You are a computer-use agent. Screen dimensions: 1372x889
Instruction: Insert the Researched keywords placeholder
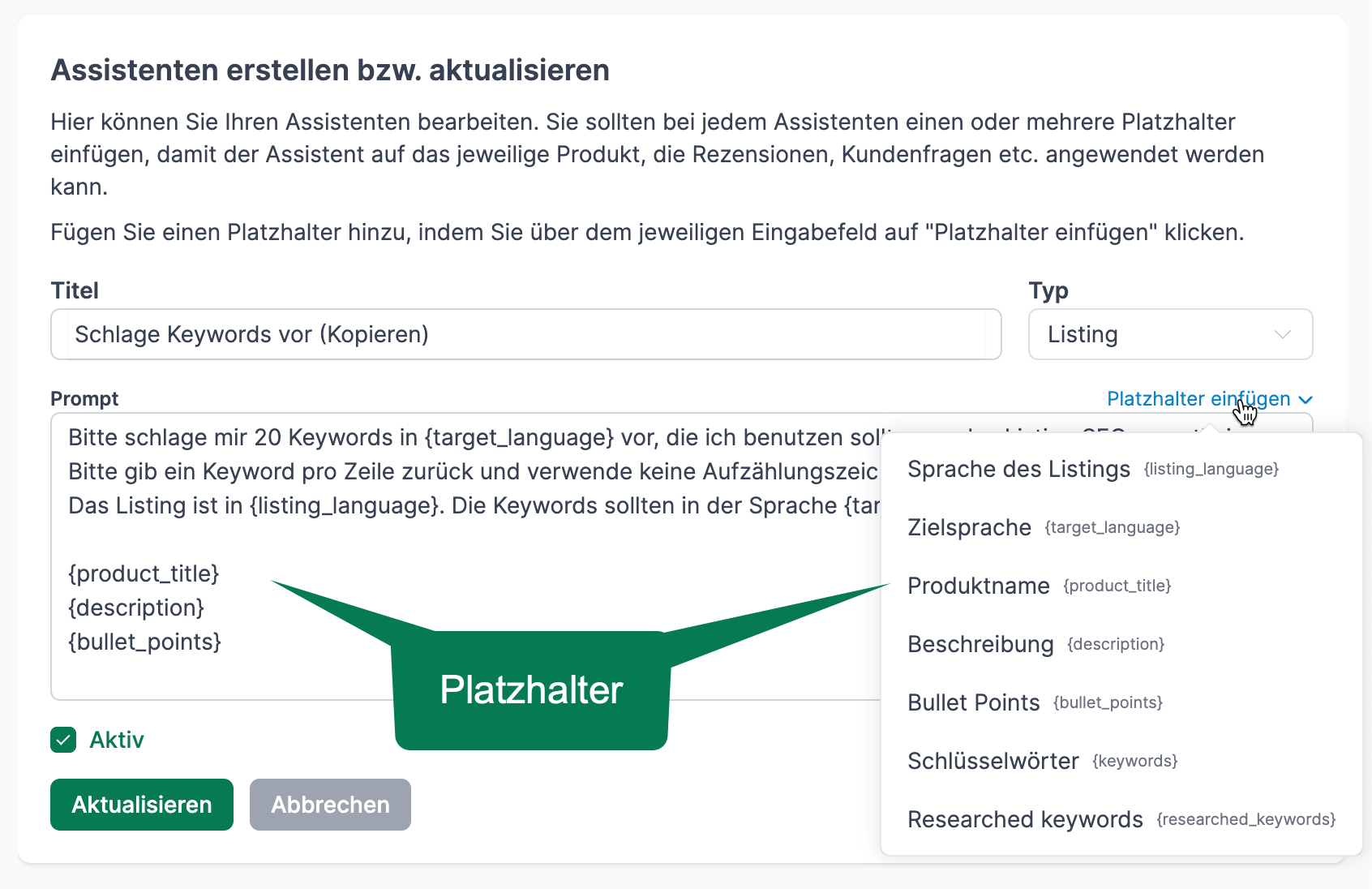pos(1121,819)
